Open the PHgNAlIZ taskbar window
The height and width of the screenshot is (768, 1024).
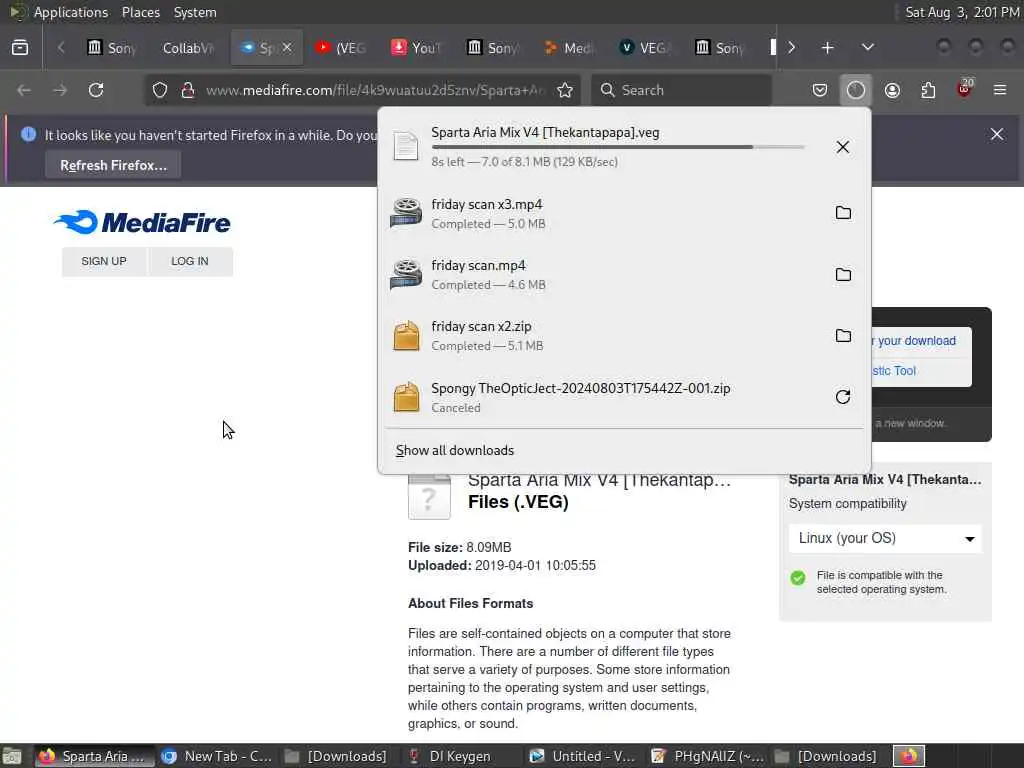pos(707,756)
